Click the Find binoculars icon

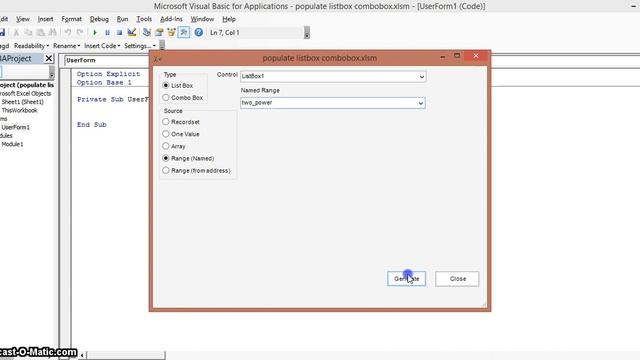point(53,32)
